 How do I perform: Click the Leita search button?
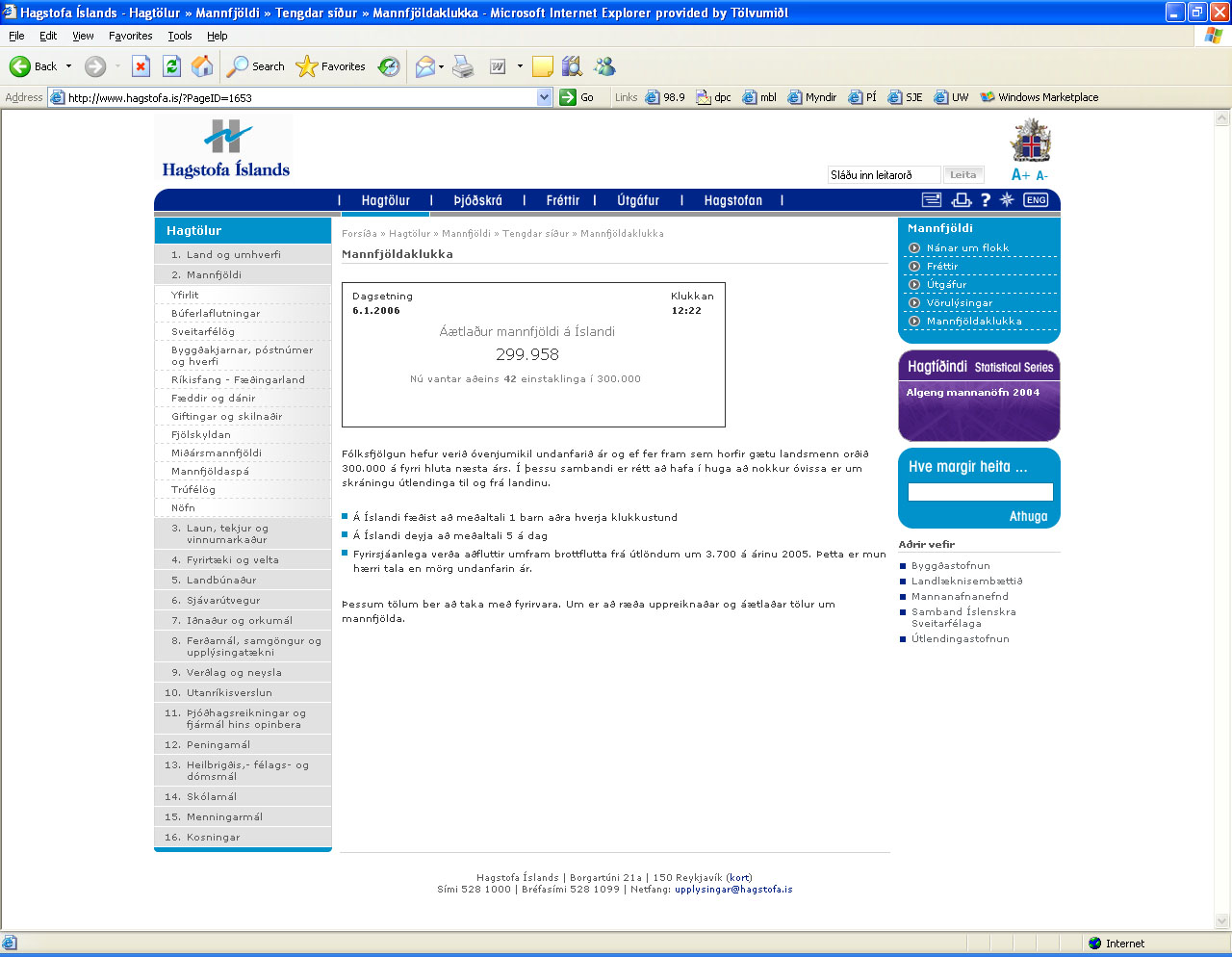click(x=963, y=174)
